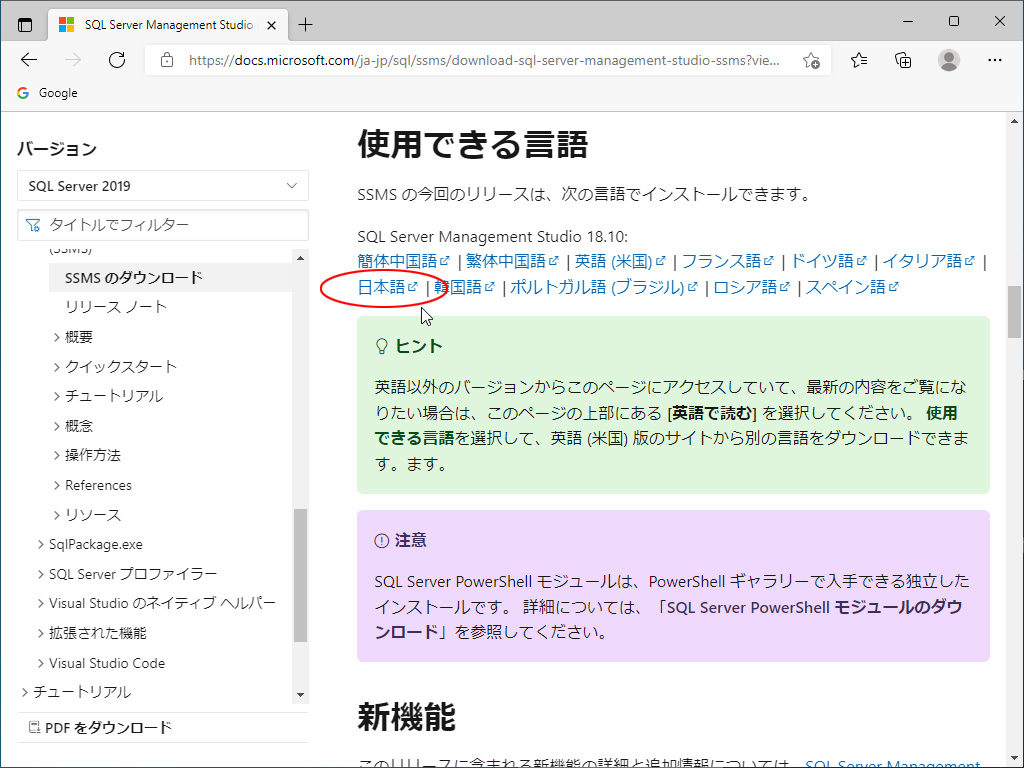Open the SQL Server 2019 version dropdown
1024x768 pixels.
click(x=163, y=186)
